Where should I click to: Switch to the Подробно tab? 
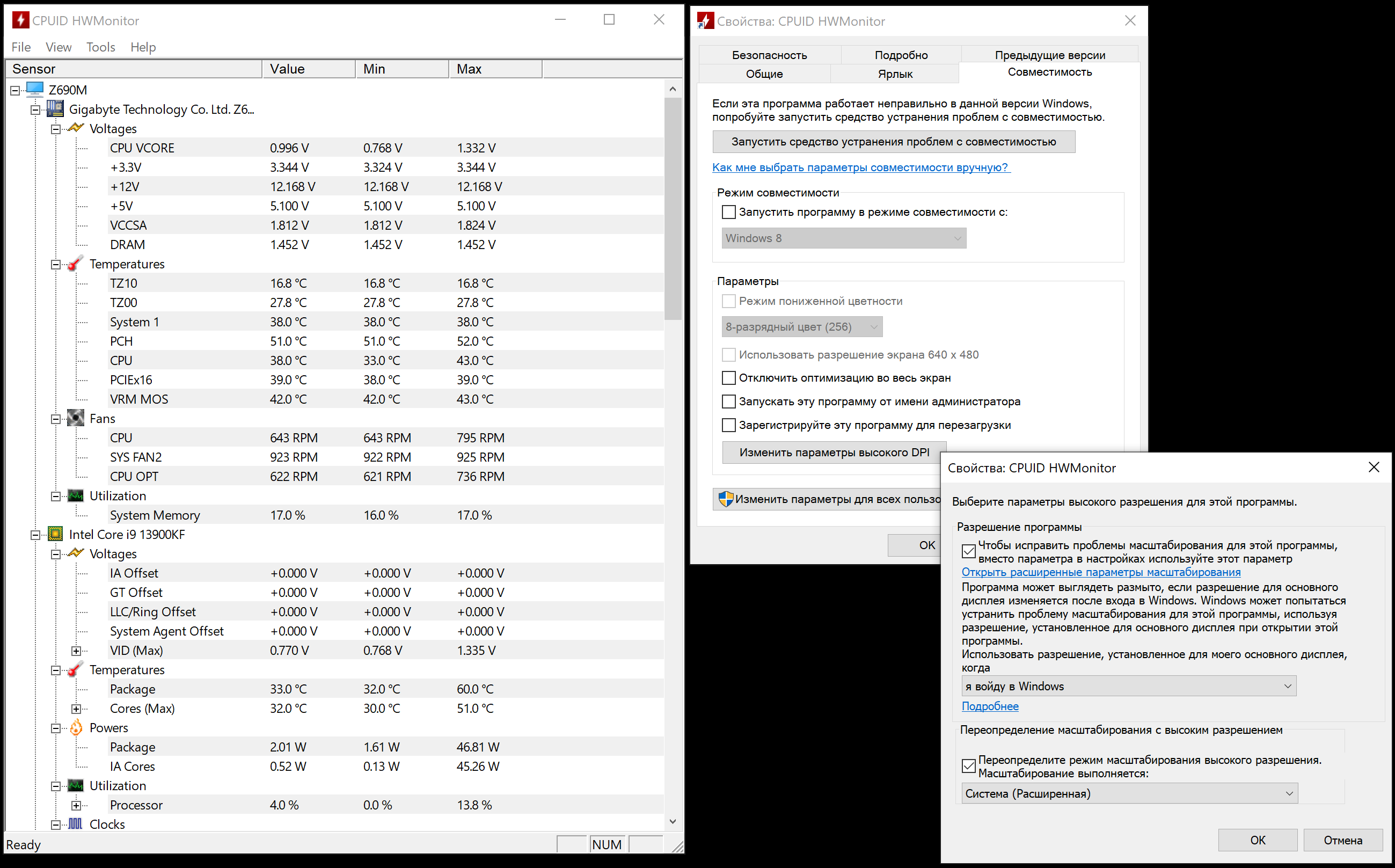(x=901, y=55)
